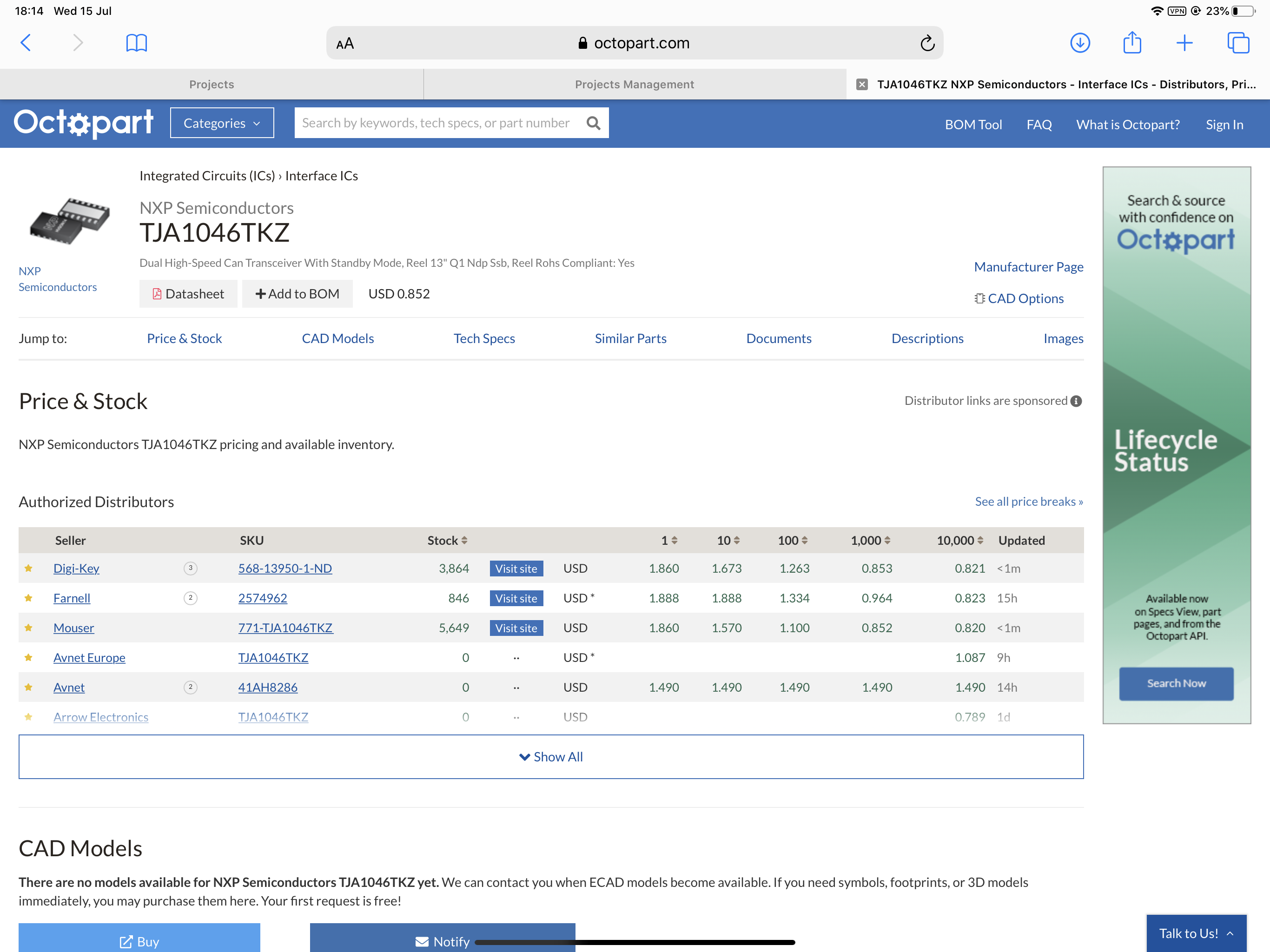Sort by quantity 10 price column
Viewport: 1270px width, 952px height.
[737, 540]
